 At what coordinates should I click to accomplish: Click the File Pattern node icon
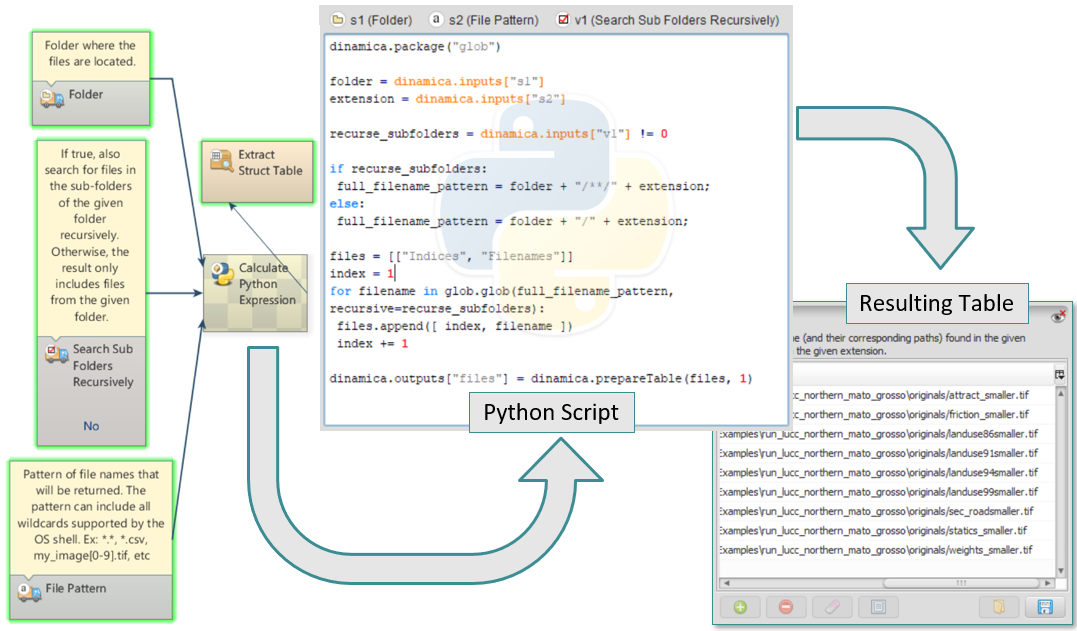29,590
